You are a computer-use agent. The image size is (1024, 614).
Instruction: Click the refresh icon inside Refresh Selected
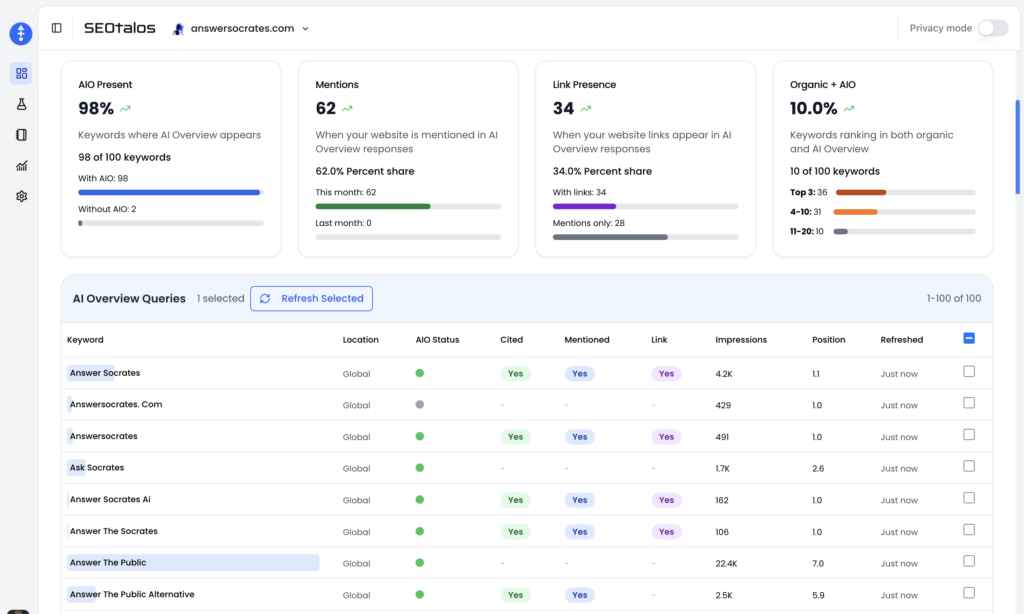264,298
